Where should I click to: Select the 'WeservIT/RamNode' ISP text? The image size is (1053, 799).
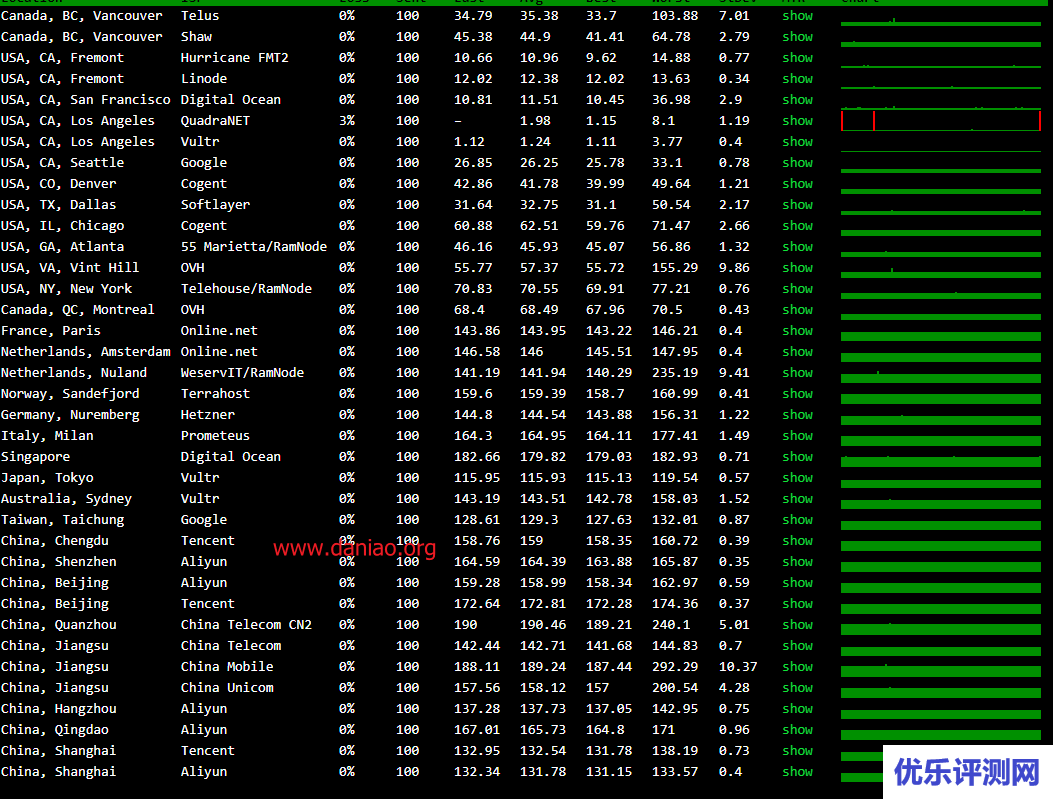[242, 373]
